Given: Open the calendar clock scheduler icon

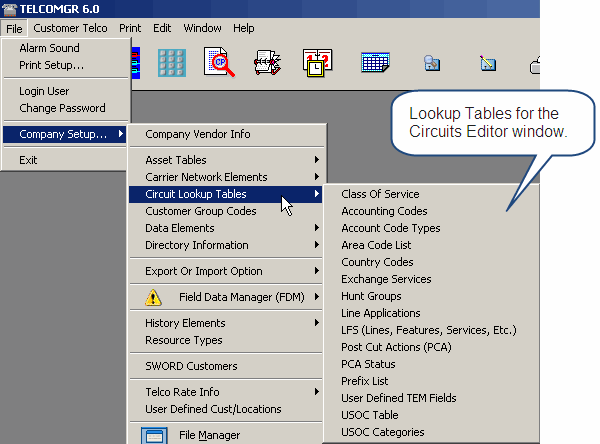Looking at the screenshot, I should 317,63.
